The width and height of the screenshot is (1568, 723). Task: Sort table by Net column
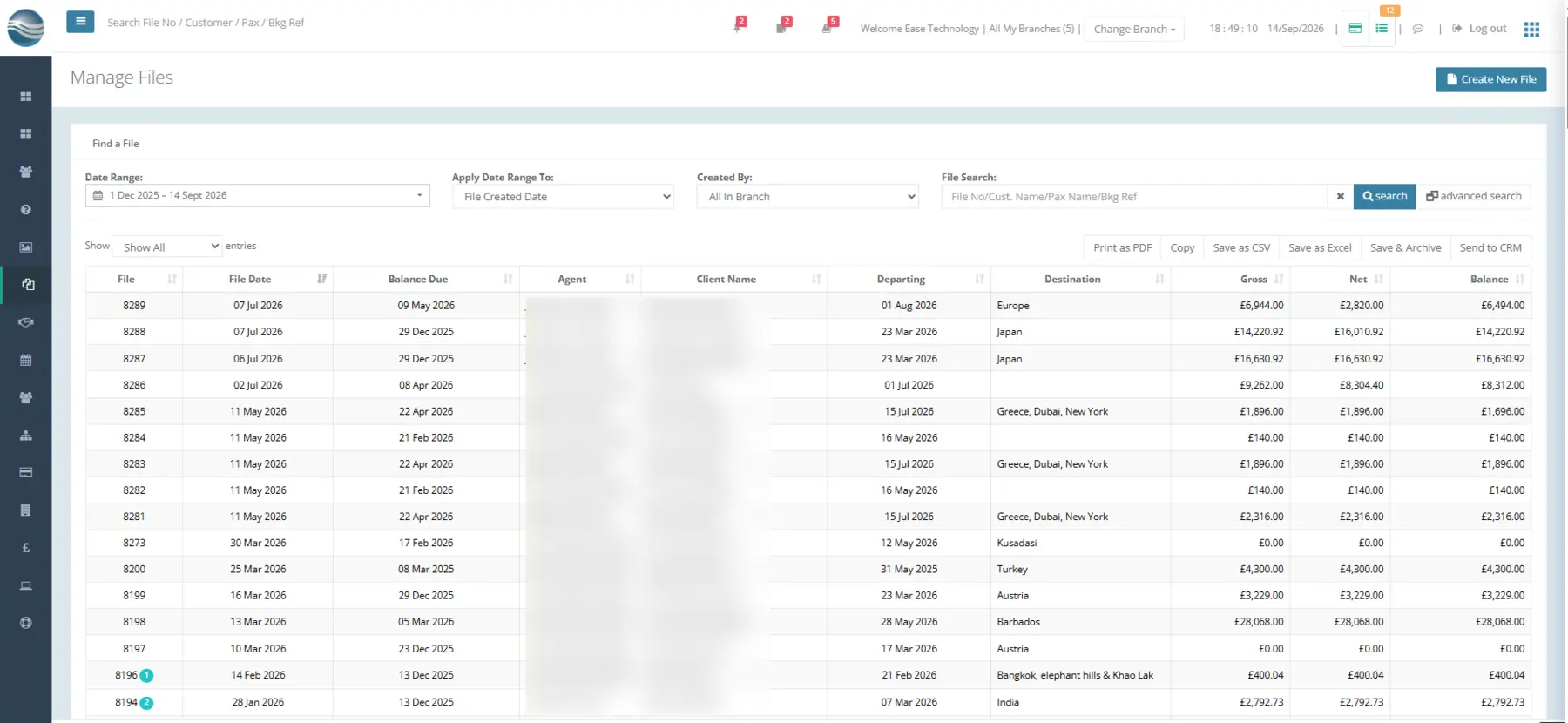click(x=1340, y=279)
